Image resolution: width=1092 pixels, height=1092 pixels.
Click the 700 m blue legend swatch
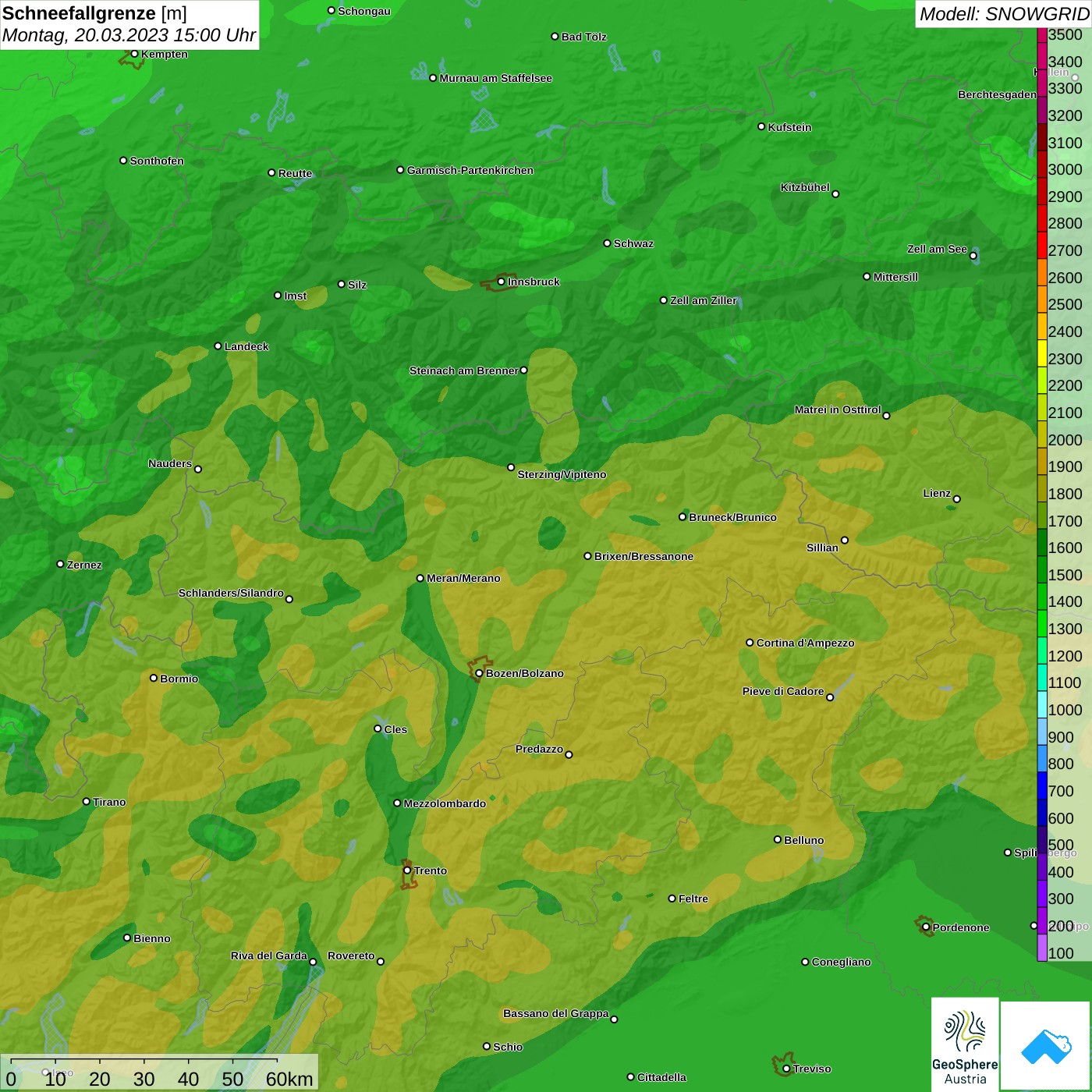point(1042,785)
